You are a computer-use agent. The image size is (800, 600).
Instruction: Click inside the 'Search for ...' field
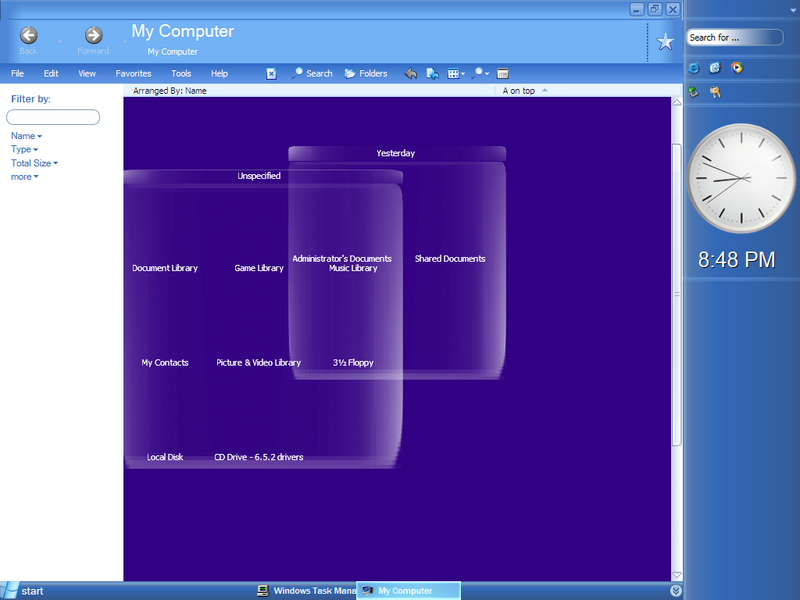tap(735, 36)
